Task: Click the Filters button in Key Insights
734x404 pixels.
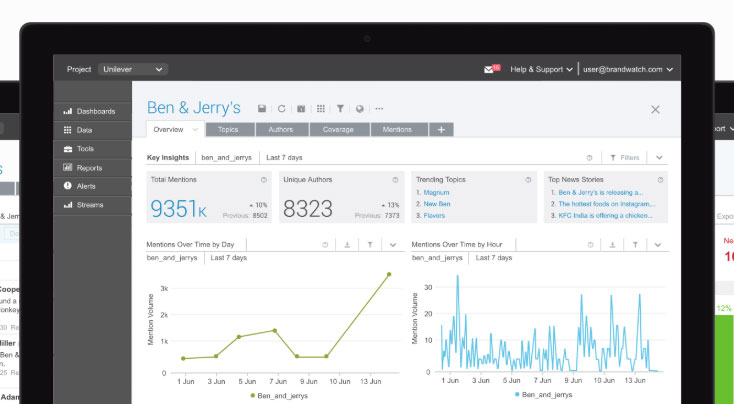Action: tap(623, 158)
